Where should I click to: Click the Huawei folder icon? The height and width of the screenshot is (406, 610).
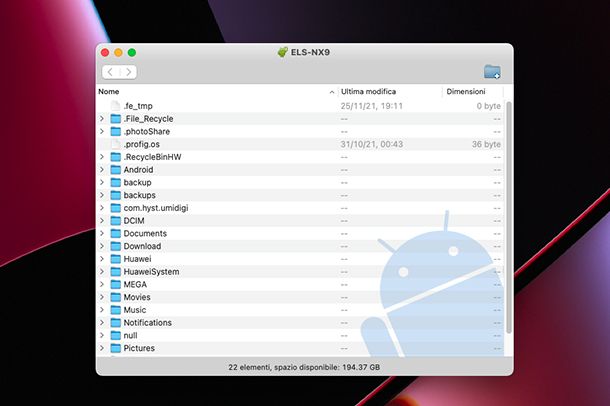[x=116, y=259]
